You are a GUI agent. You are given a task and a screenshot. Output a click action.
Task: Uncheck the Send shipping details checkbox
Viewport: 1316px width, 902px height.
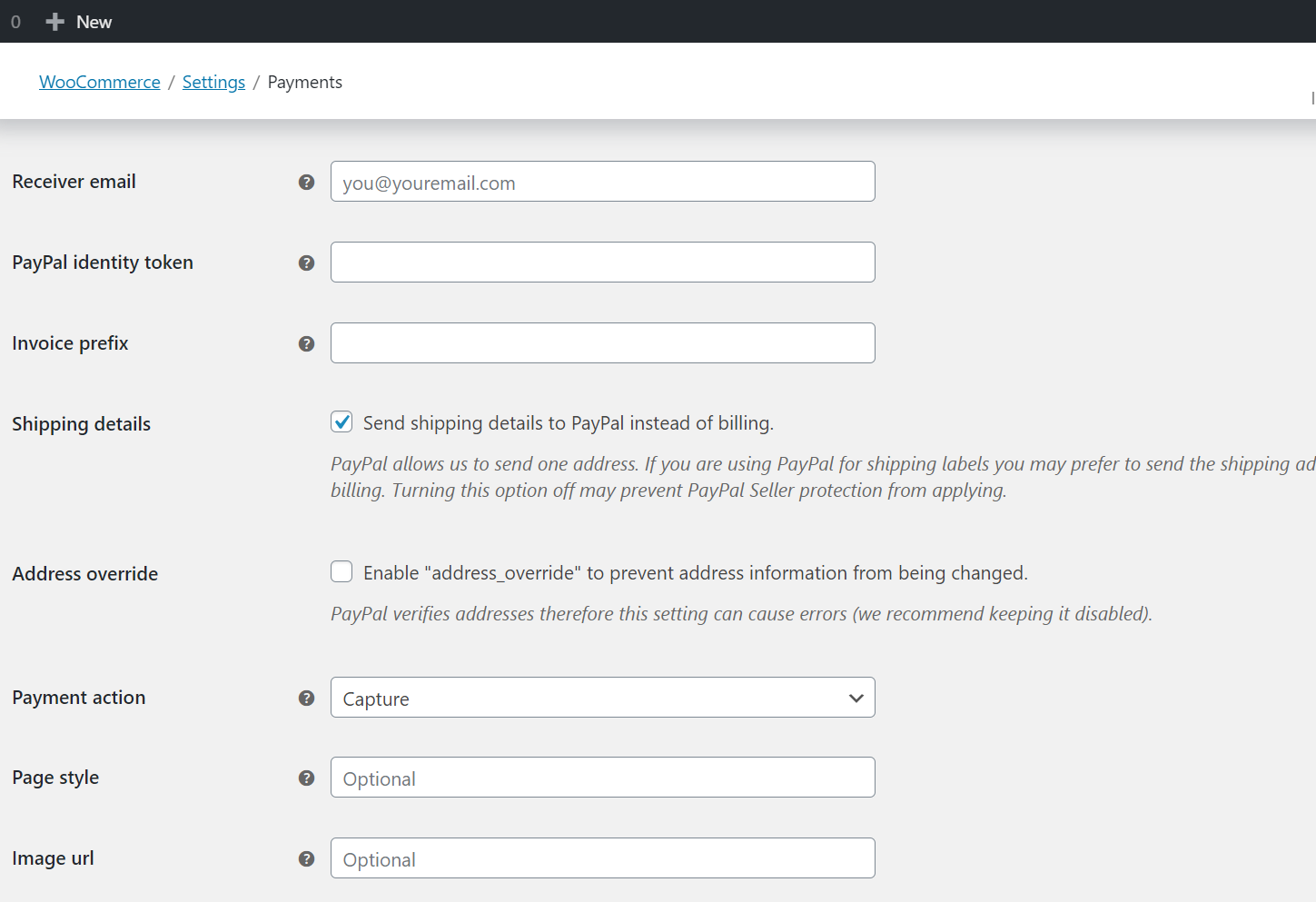click(x=341, y=421)
